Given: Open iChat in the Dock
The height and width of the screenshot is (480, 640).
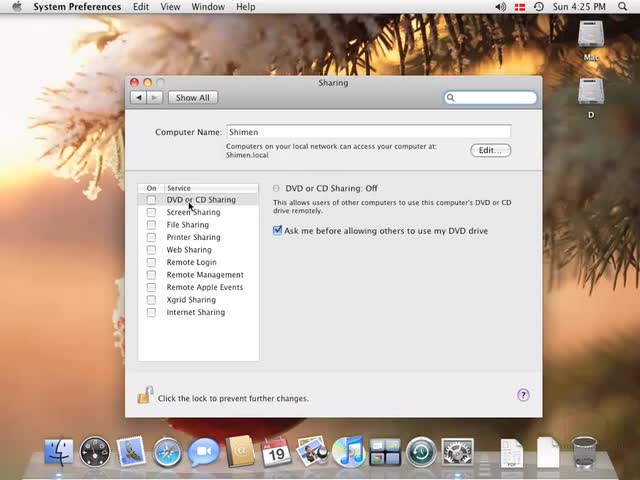Looking at the screenshot, I should point(203,452).
